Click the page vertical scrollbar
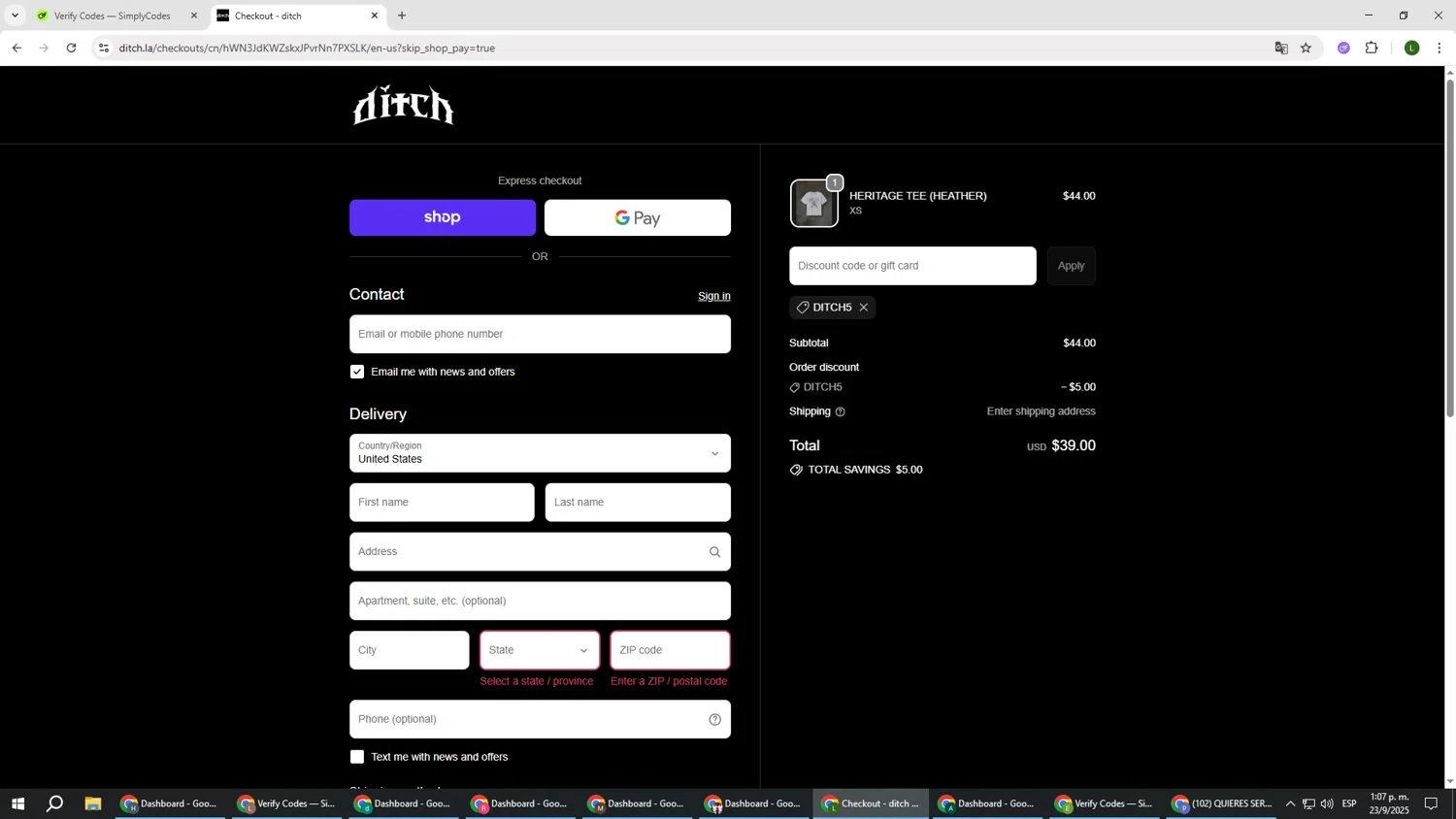The width and height of the screenshot is (1456, 819). click(x=1450, y=248)
